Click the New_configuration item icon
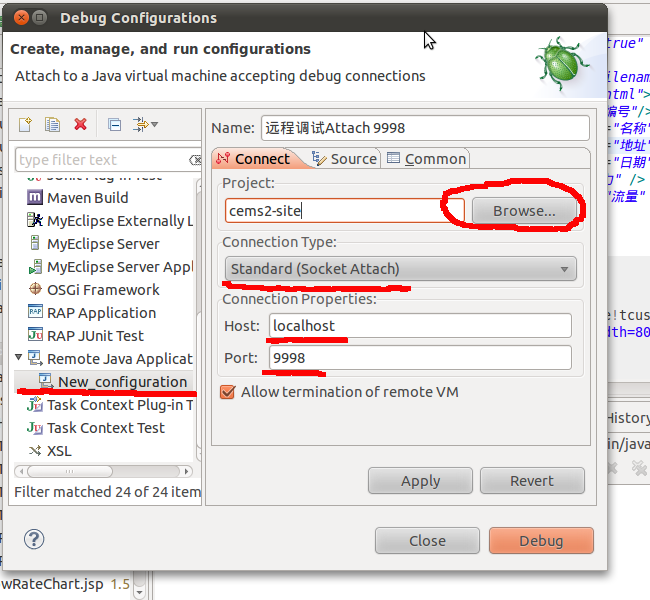The height and width of the screenshot is (600, 650). pos(46,381)
